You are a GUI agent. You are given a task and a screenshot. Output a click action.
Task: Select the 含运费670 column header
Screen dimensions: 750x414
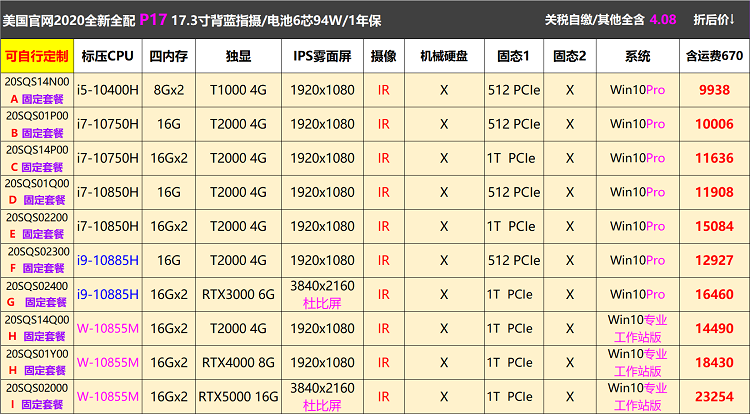point(714,55)
